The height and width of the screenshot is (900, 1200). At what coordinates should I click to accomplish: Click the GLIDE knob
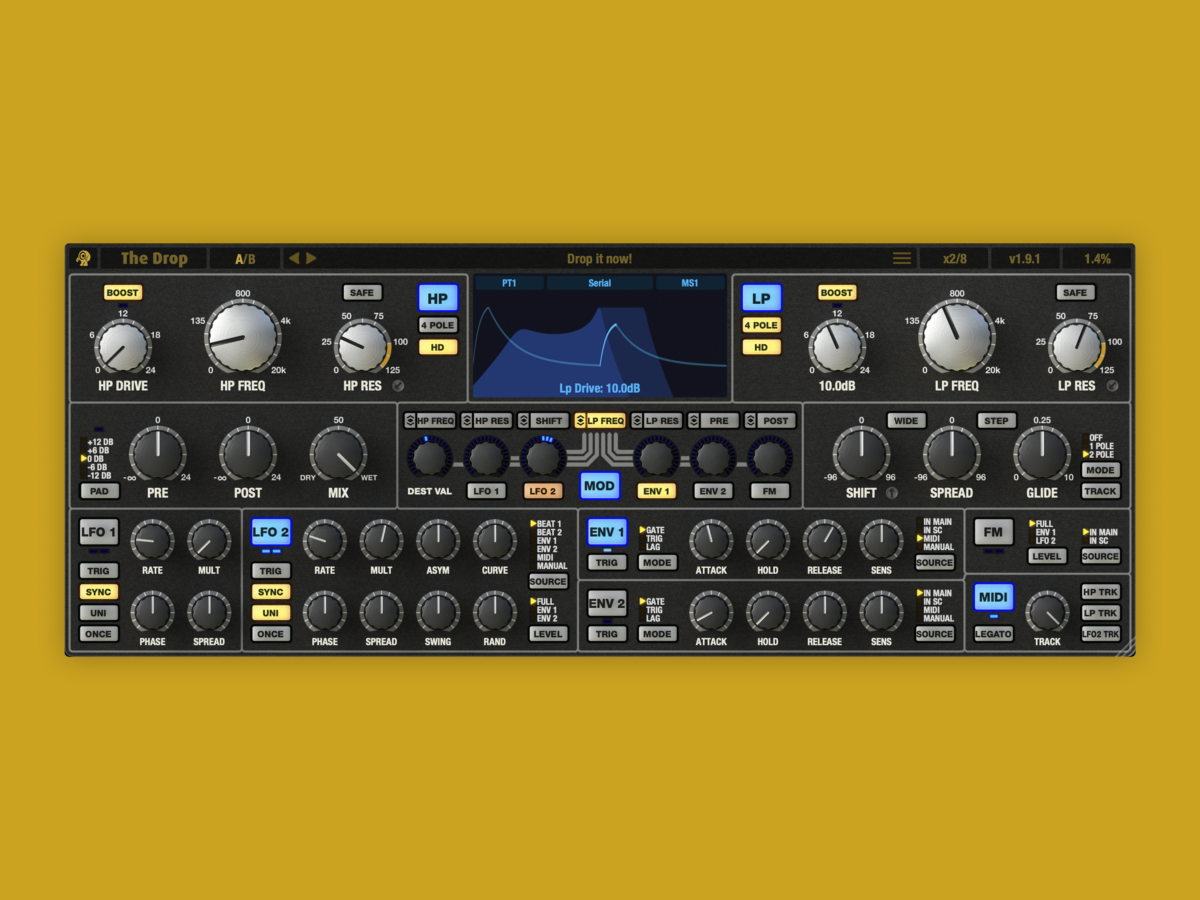pos(1042,454)
